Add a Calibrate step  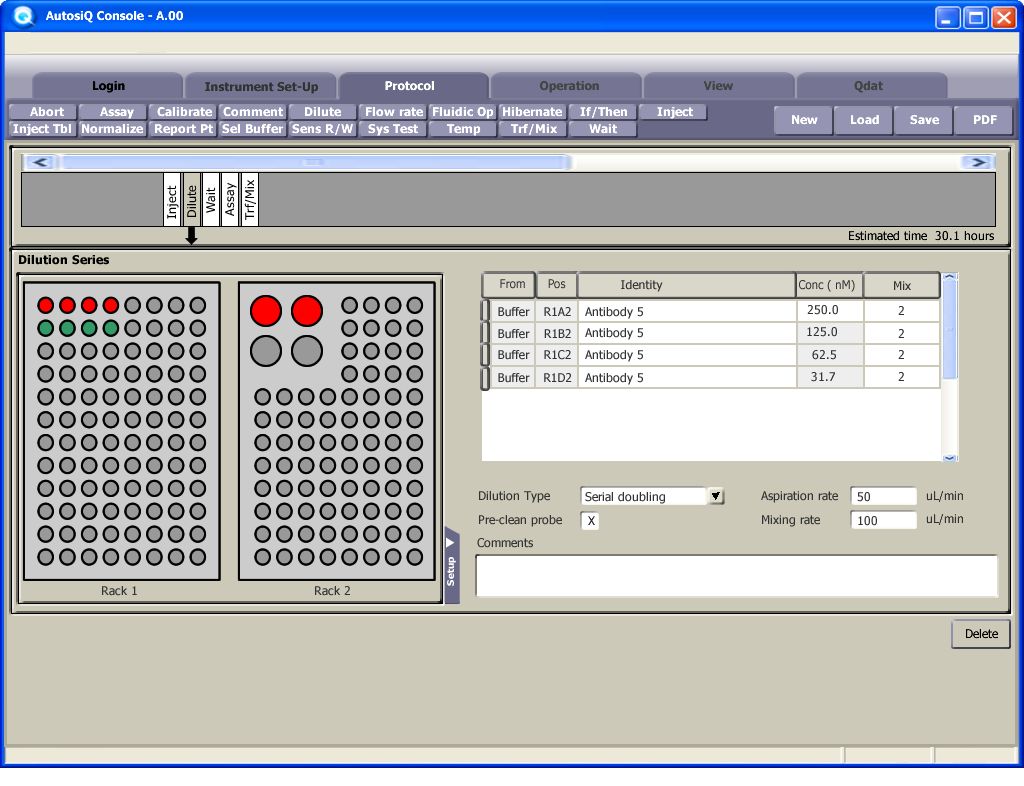tap(184, 112)
